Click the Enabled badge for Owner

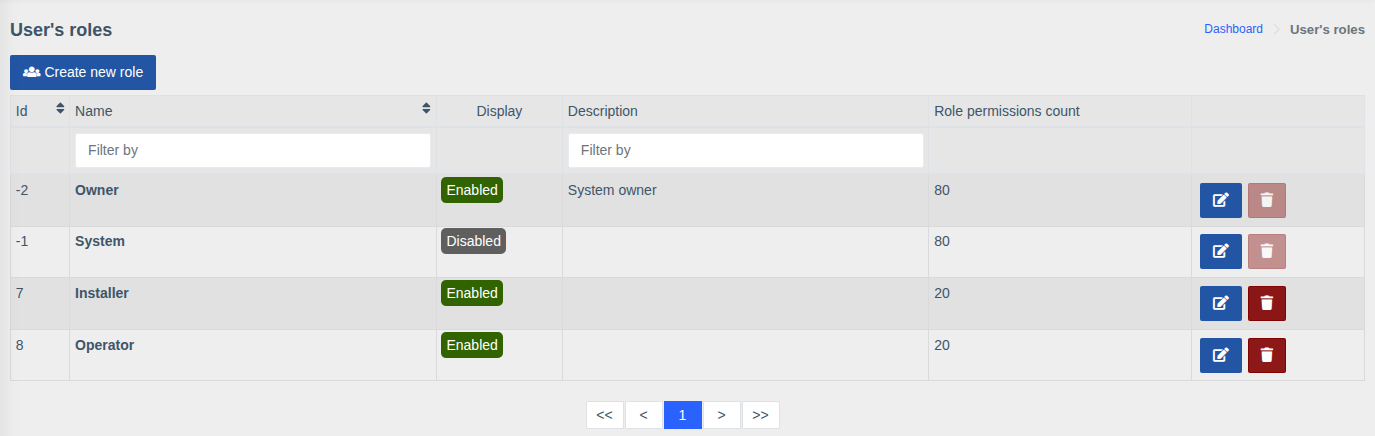[x=472, y=190]
